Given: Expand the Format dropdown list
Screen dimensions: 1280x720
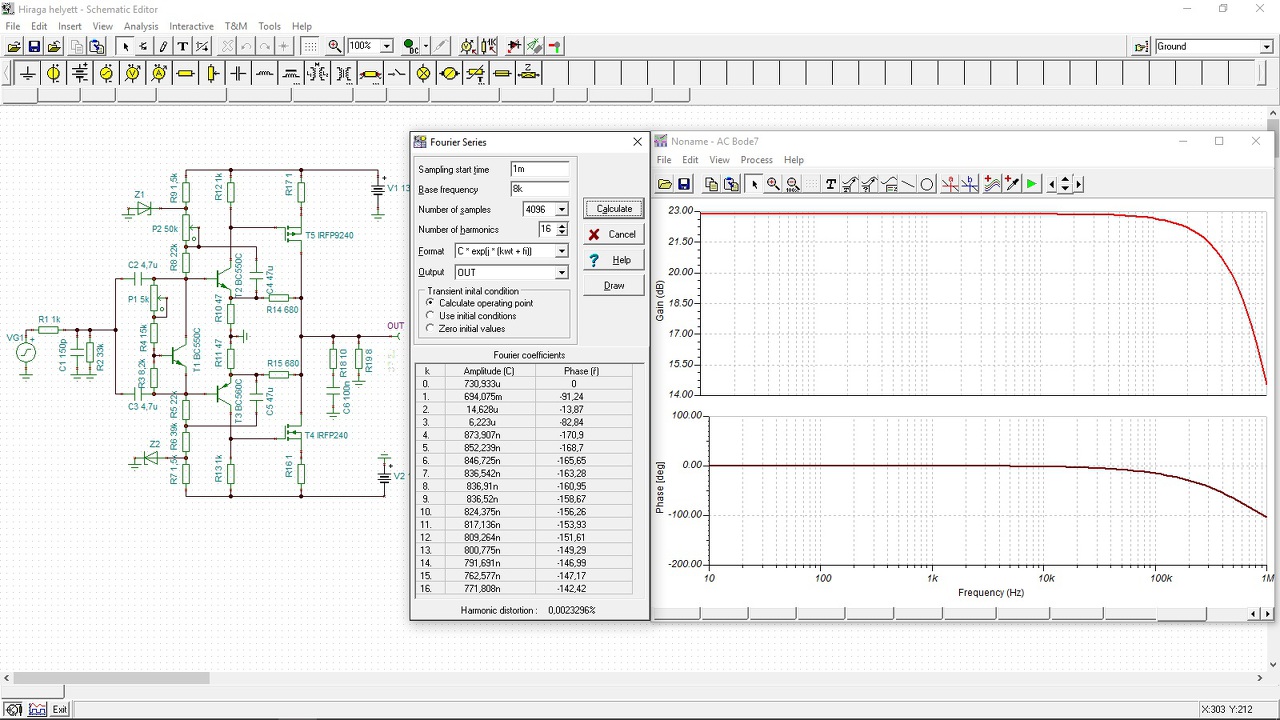Looking at the screenshot, I should point(561,252).
